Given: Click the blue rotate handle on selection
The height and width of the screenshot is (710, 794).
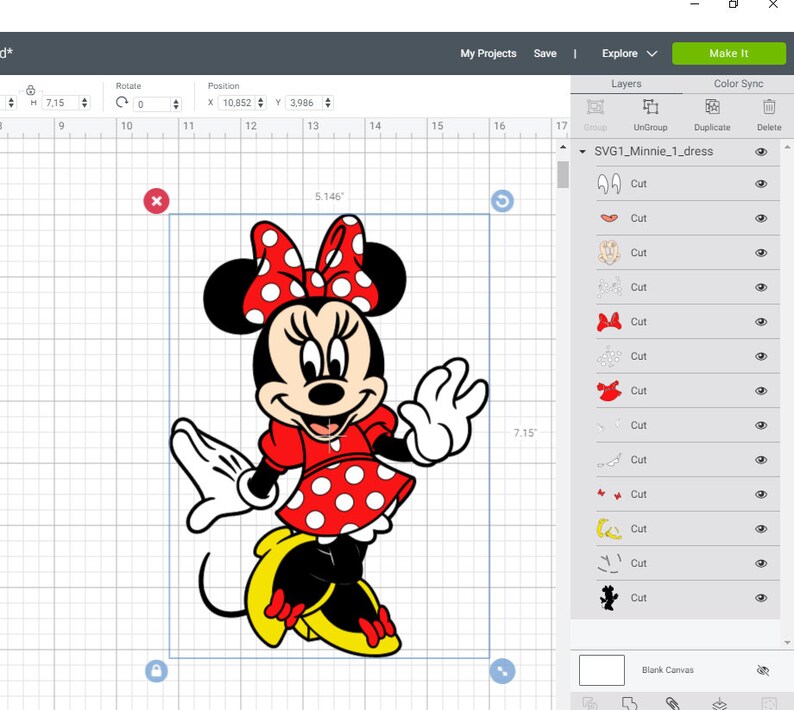Looking at the screenshot, I should (x=502, y=201).
